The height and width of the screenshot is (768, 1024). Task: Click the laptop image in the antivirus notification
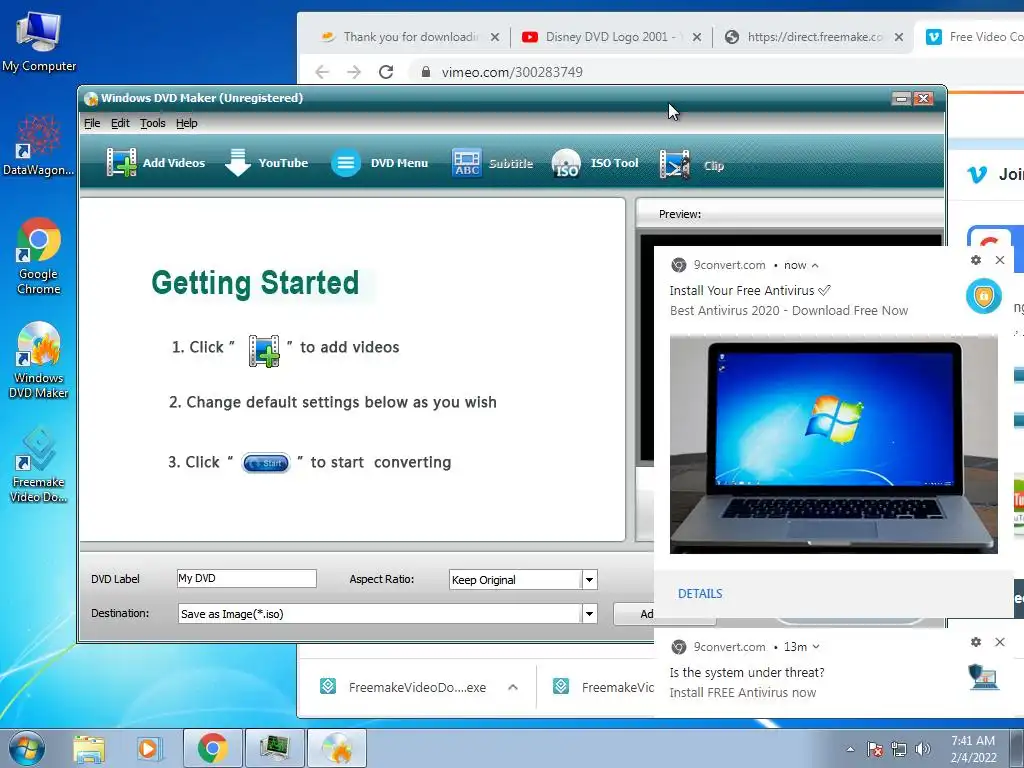point(833,444)
